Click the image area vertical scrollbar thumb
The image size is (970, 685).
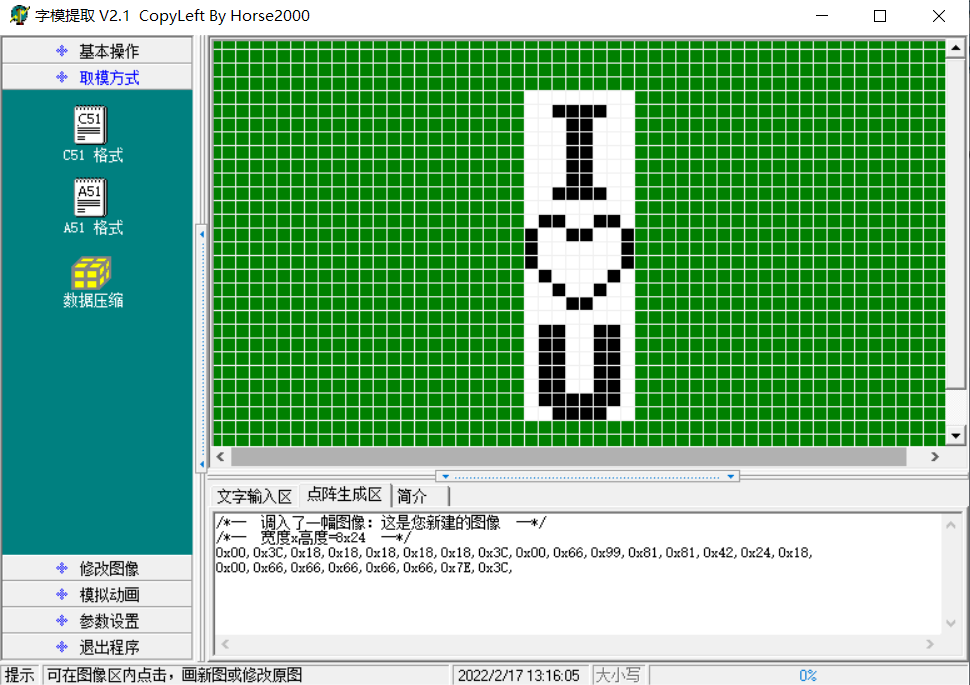(956, 223)
